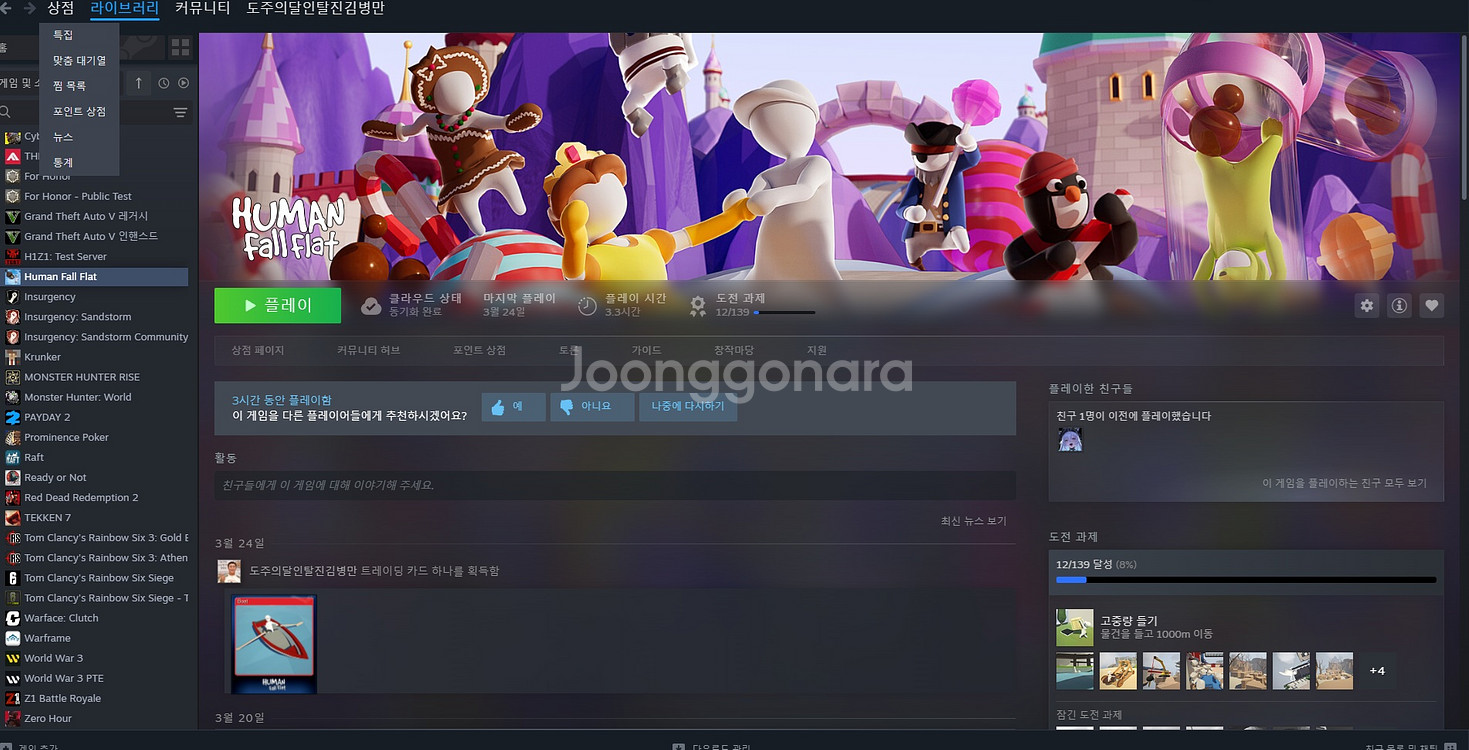Sort the game list with the up arrow
The image size is (1469, 750).
(x=138, y=83)
